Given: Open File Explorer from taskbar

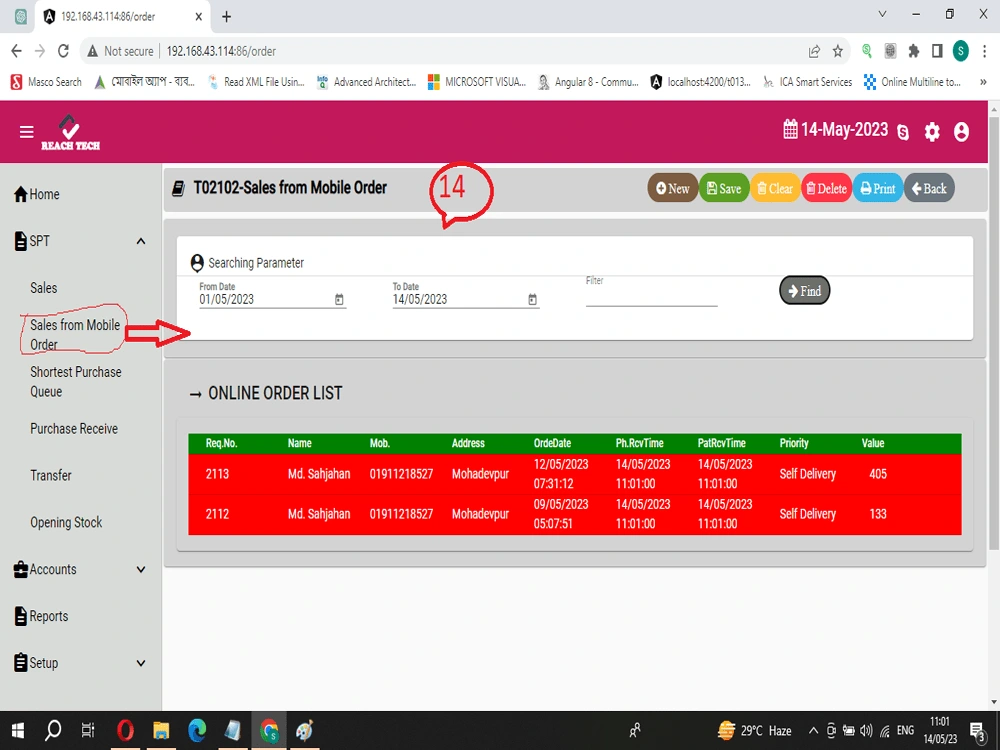Looking at the screenshot, I should (x=161, y=730).
